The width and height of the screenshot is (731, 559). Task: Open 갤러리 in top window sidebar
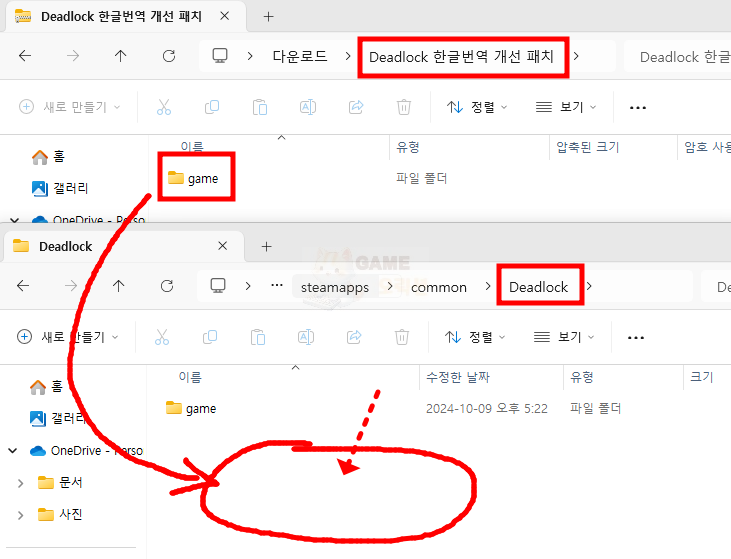click(x=60, y=188)
